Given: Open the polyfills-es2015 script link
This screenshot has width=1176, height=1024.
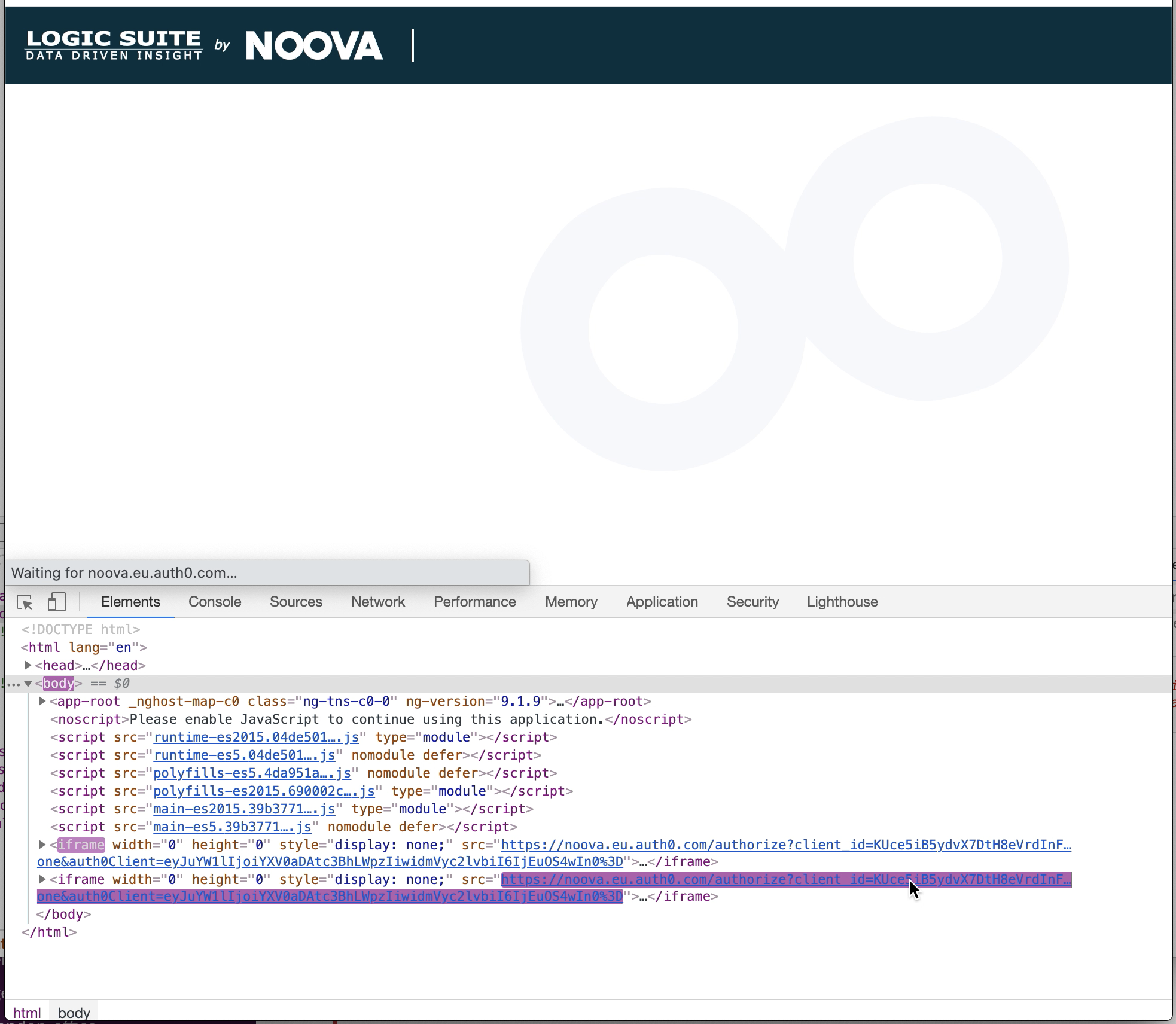Looking at the screenshot, I should point(264,791).
